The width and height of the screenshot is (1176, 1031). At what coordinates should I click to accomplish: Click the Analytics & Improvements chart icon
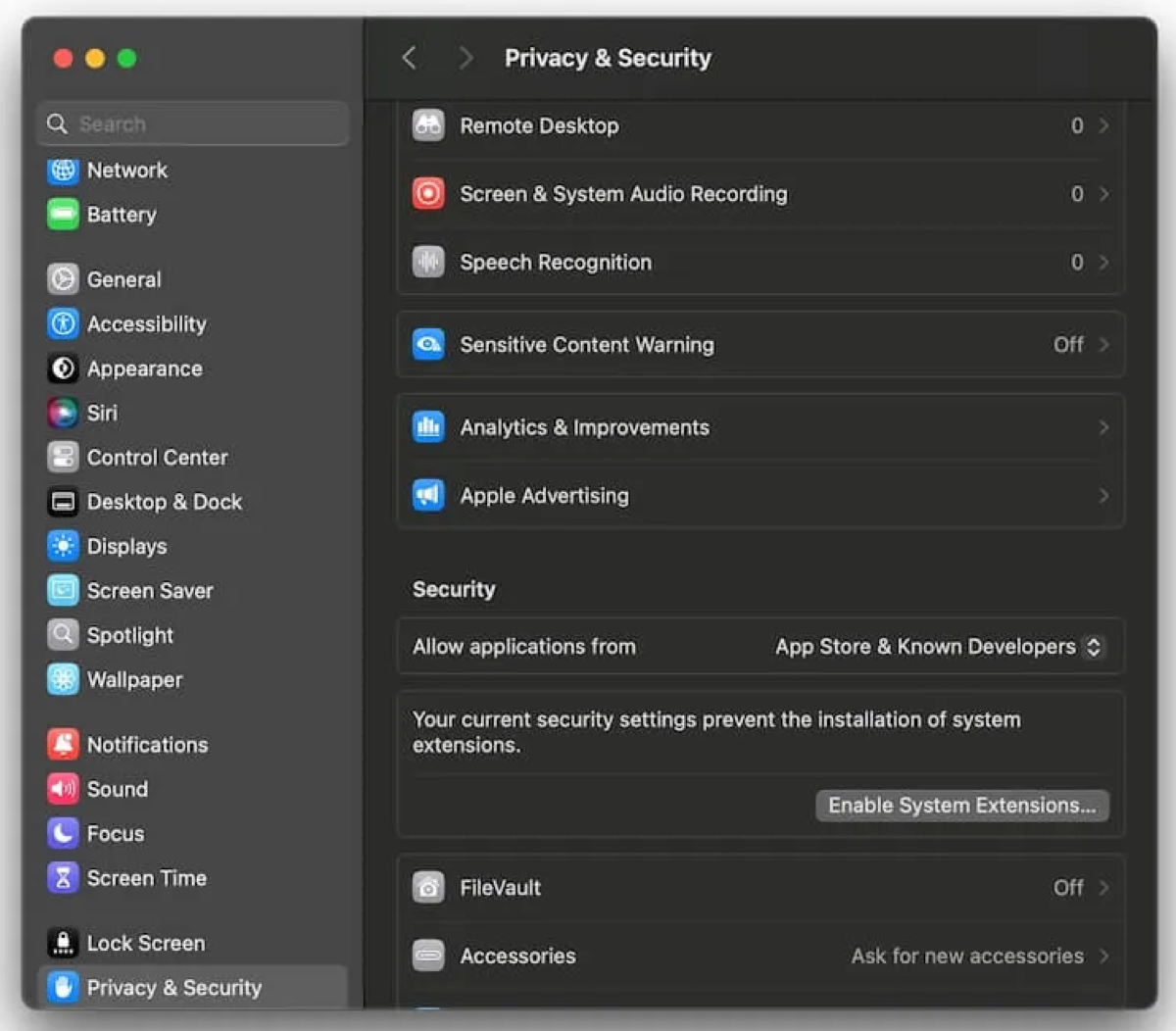pyautogui.click(x=428, y=427)
